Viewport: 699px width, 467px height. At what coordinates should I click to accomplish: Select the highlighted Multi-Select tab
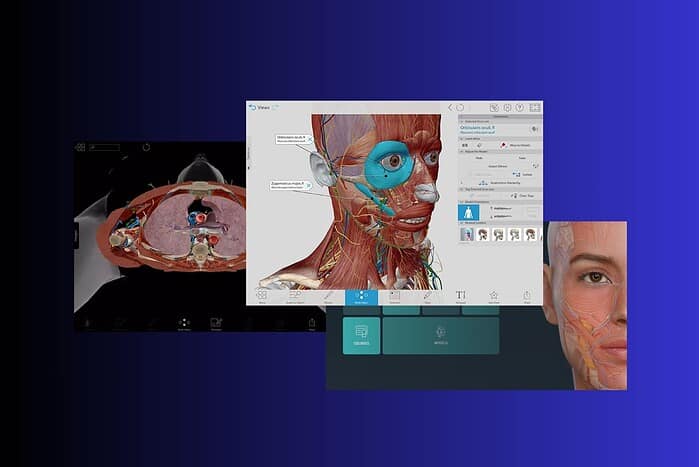[x=361, y=295]
